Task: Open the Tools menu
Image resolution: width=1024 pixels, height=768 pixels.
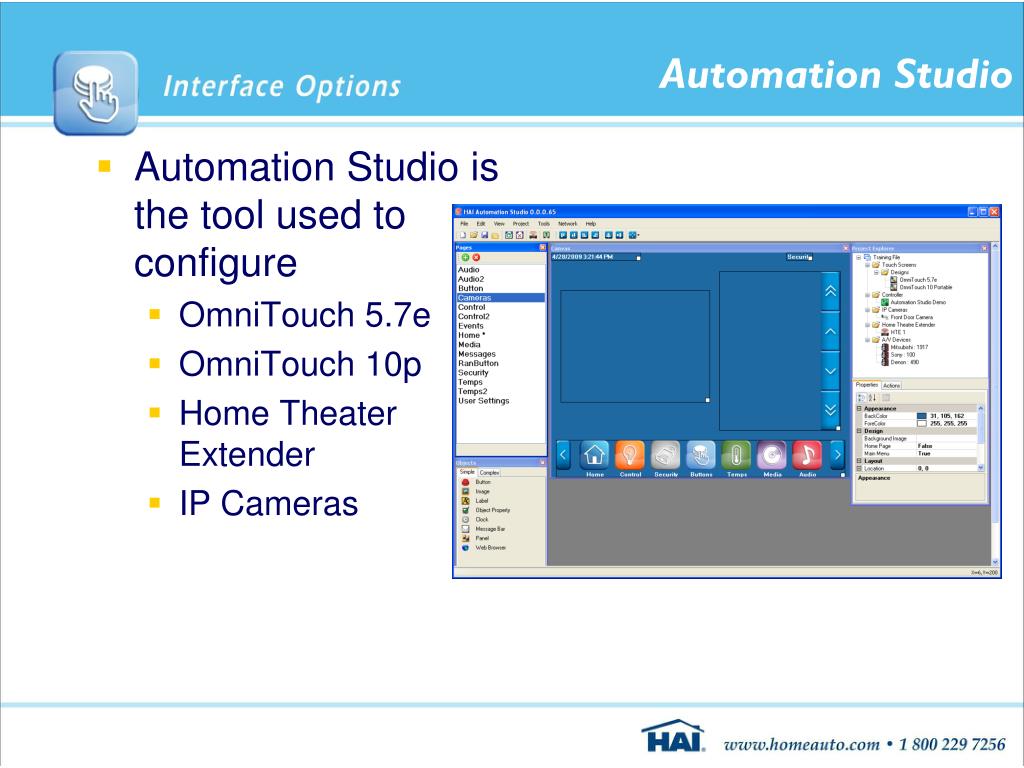Action: click(x=544, y=223)
